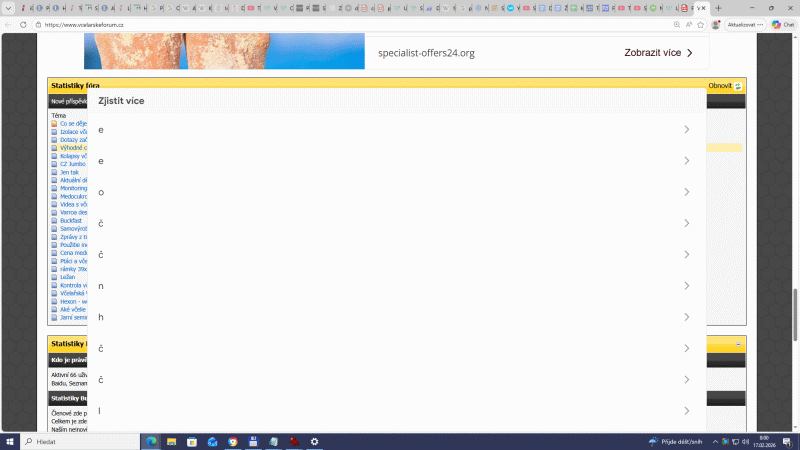
Task: Open Microsoft Edge from the taskbar
Action: (152, 441)
